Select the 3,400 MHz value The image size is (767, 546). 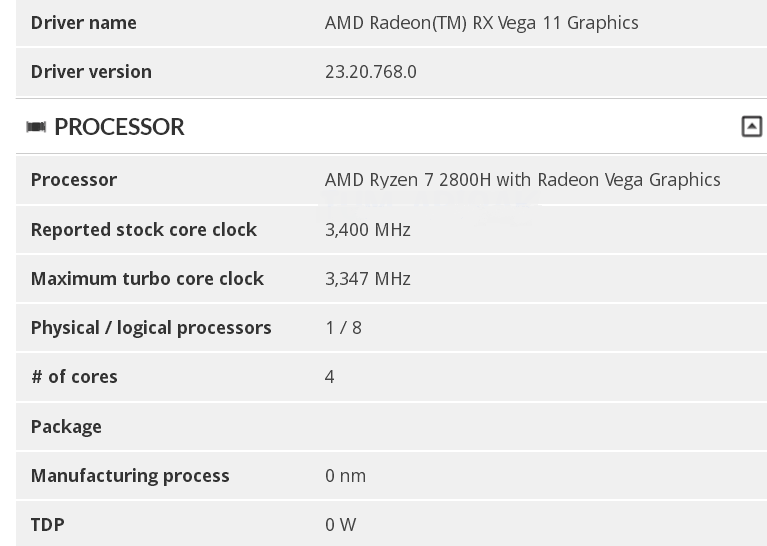pos(367,229)
